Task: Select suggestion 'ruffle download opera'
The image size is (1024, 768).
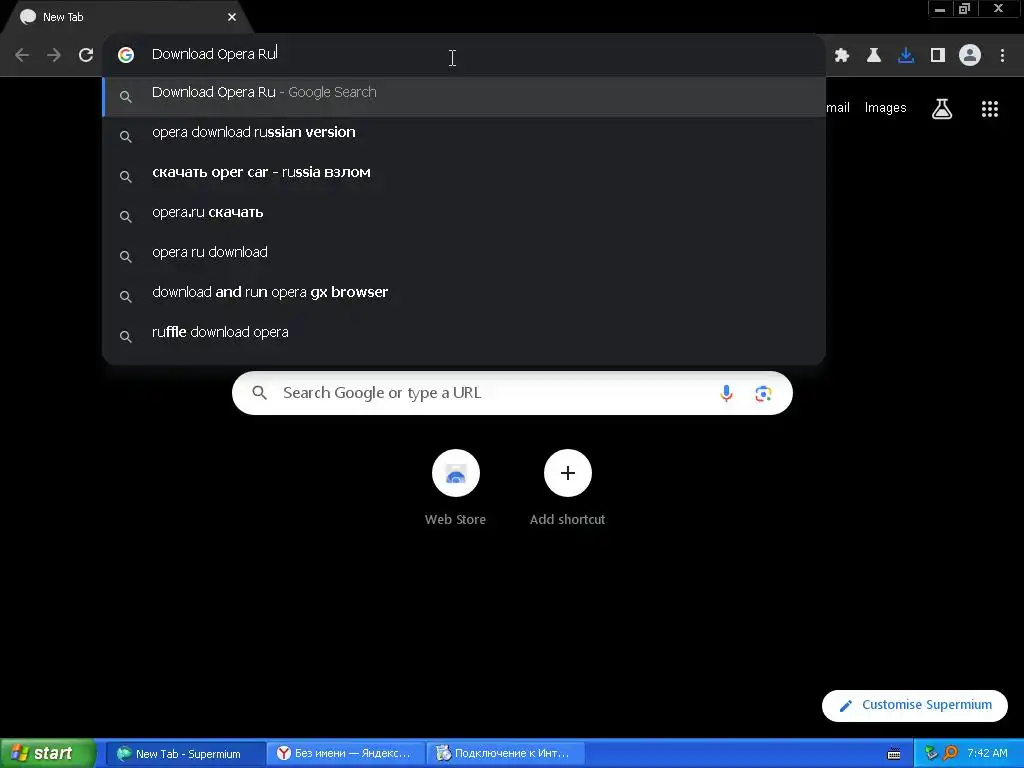Action: (x=464, y=332)
